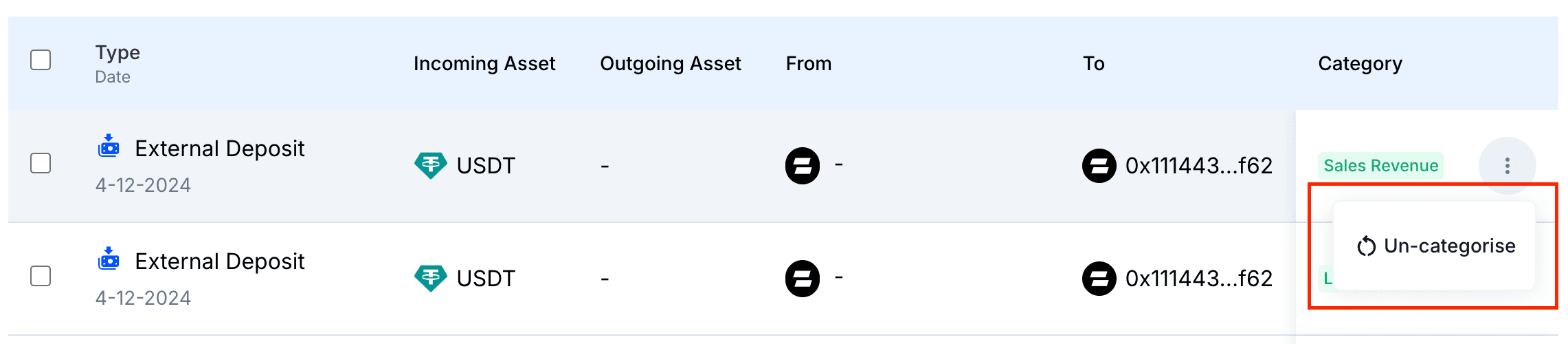Check the second External Deposit row checkbox
The width and height of the screenshot is (1568, 344).
41,276
